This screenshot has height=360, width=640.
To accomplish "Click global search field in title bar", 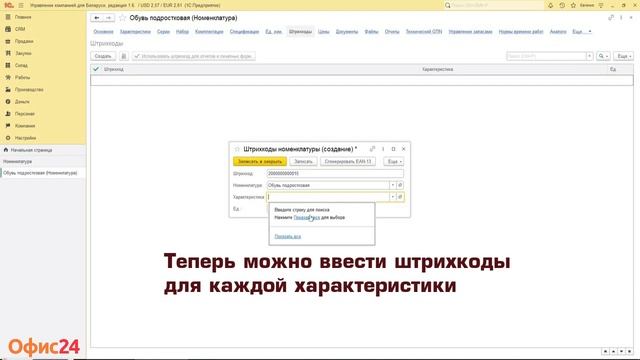I will (x=495, y=5).
